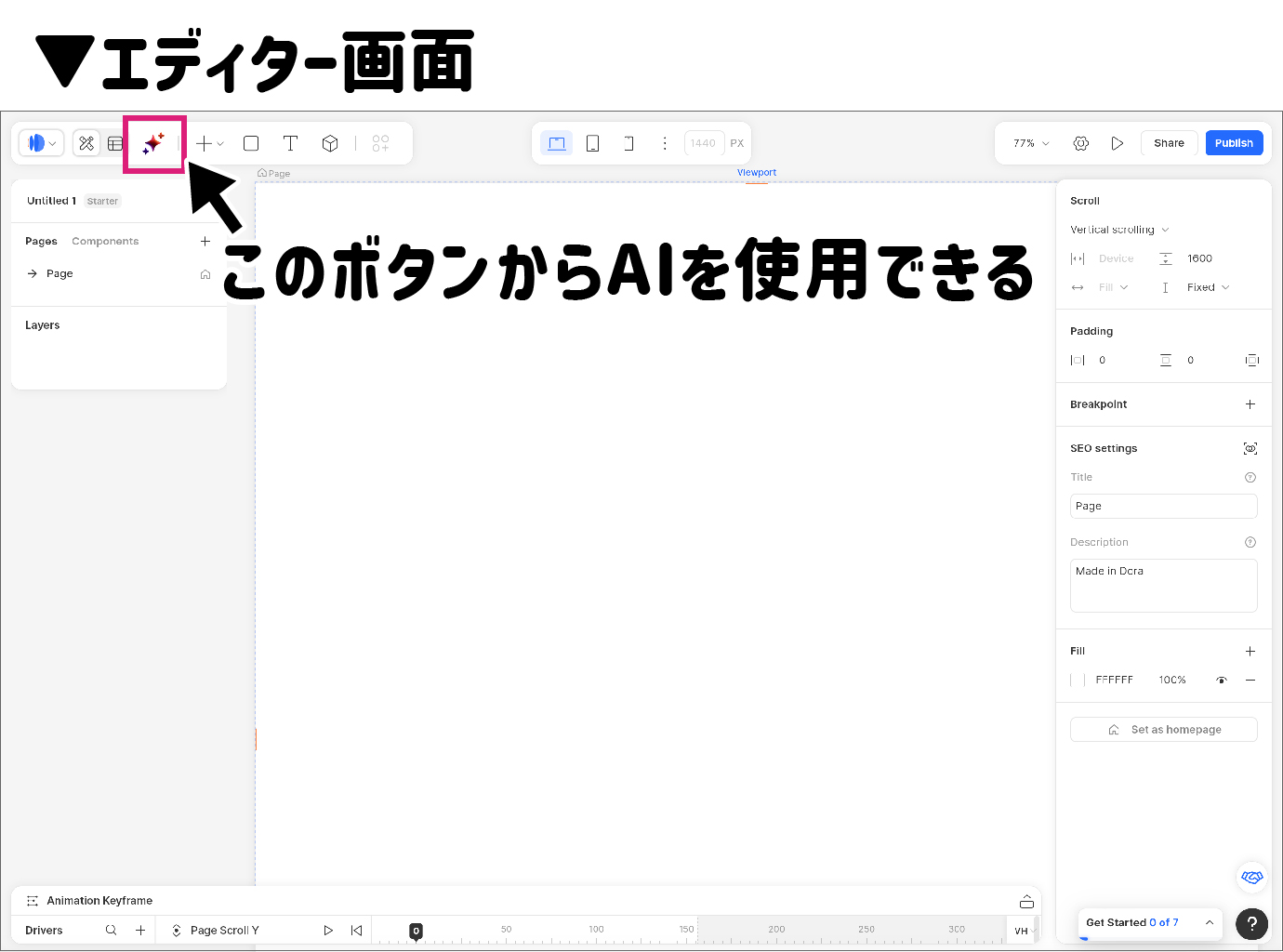Click the FFFFFF fill color swatch
Viewport: 1283px width, 952px height.
pyautogui.click(x=1078, y=681)
